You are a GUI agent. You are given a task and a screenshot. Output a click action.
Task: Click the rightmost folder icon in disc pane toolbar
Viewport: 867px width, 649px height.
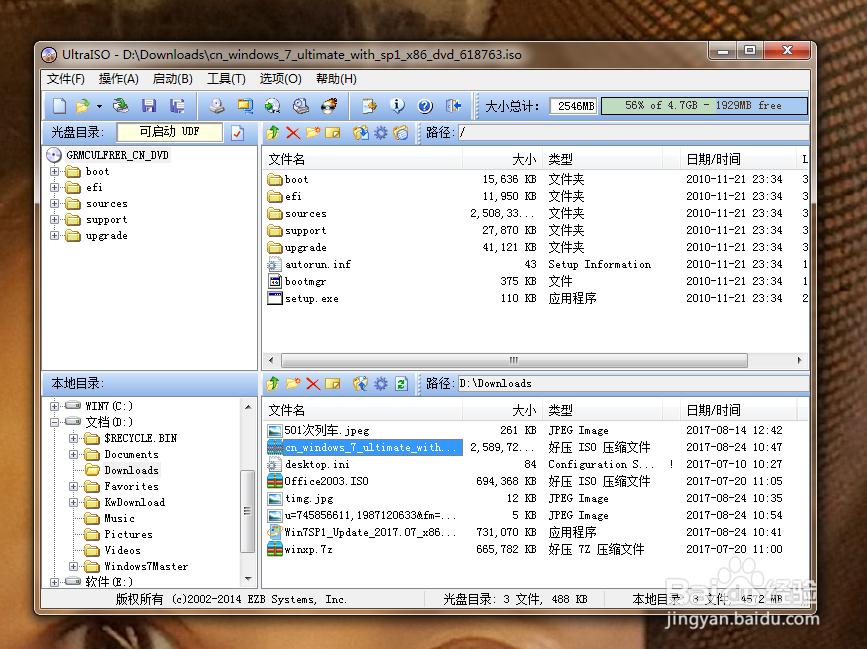coord(401,133)
